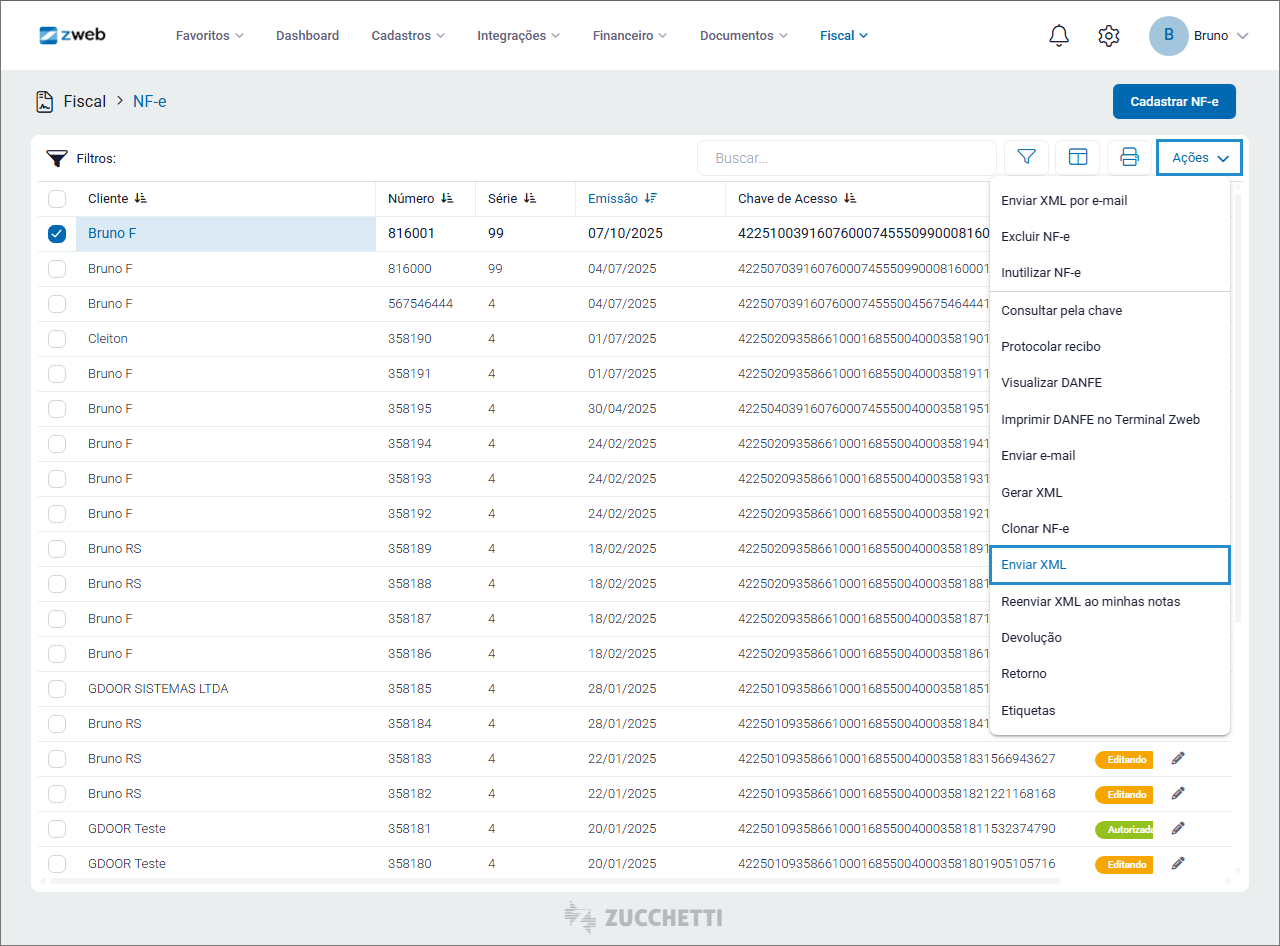
Task: Open the Dashboard link in navbar
Action: tap(307, 36)
